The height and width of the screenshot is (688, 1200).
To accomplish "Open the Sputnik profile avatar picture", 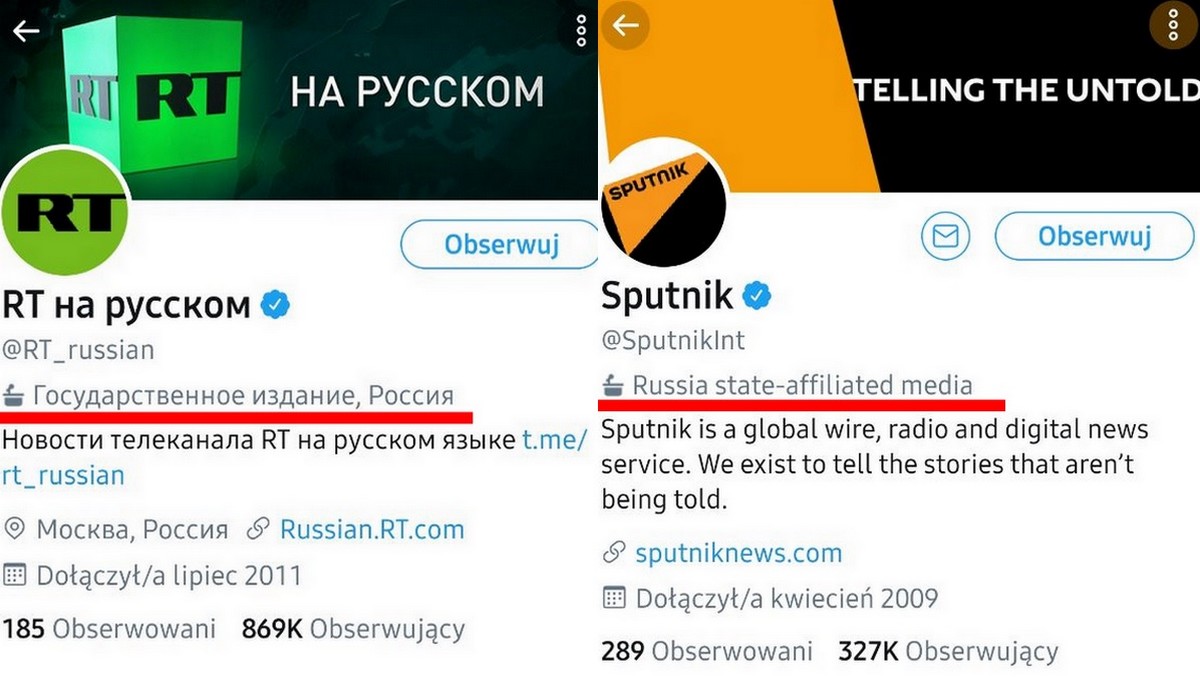I will tap(663, 207).
